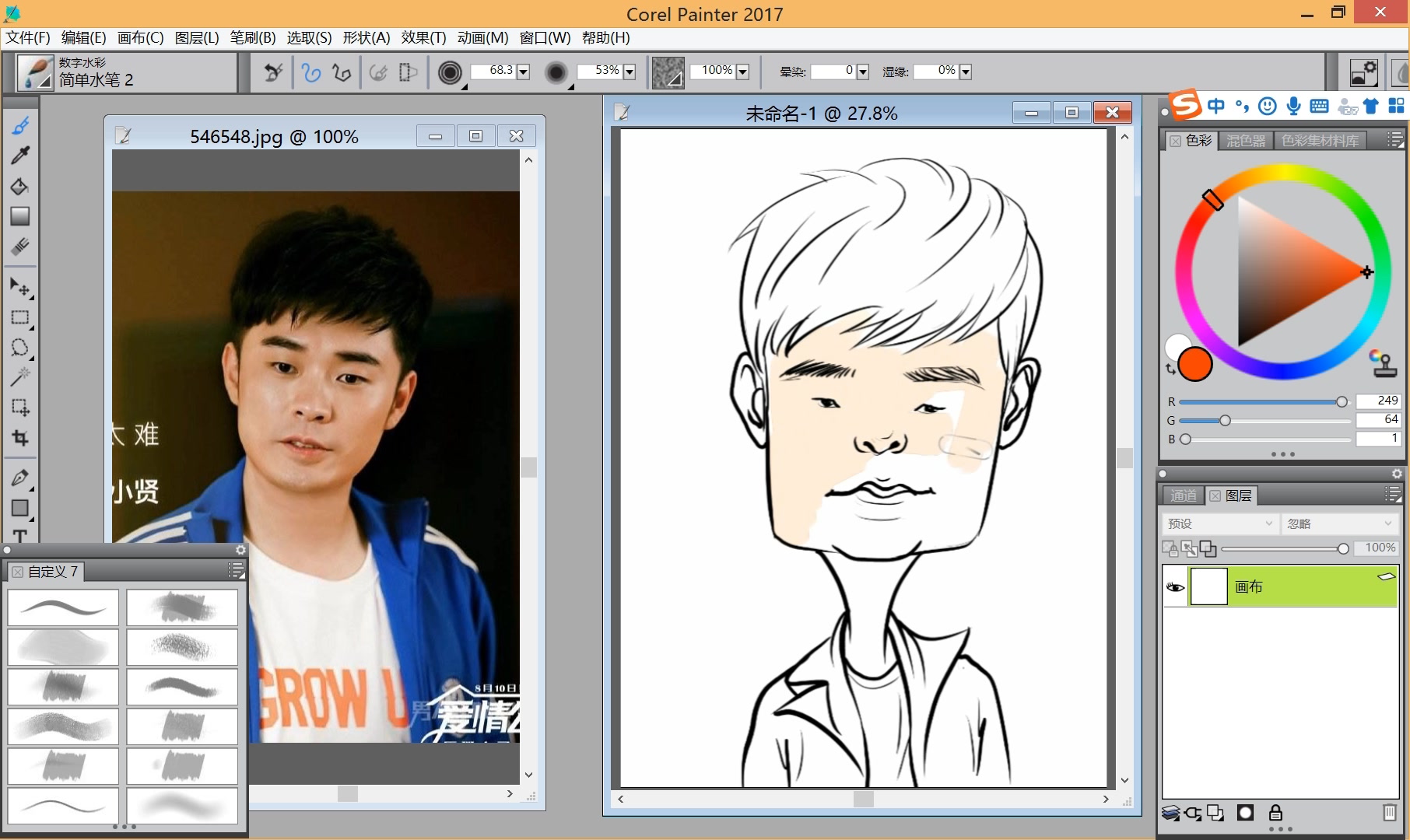Image resolution: width=1410 pixels, height=840 pixels.
Task: Click the brush size field 68.3
Action: coord(493,71)
